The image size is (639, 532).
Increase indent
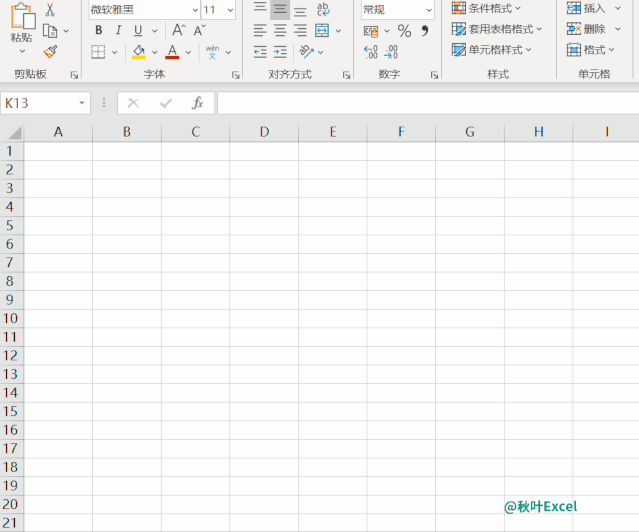280,52
